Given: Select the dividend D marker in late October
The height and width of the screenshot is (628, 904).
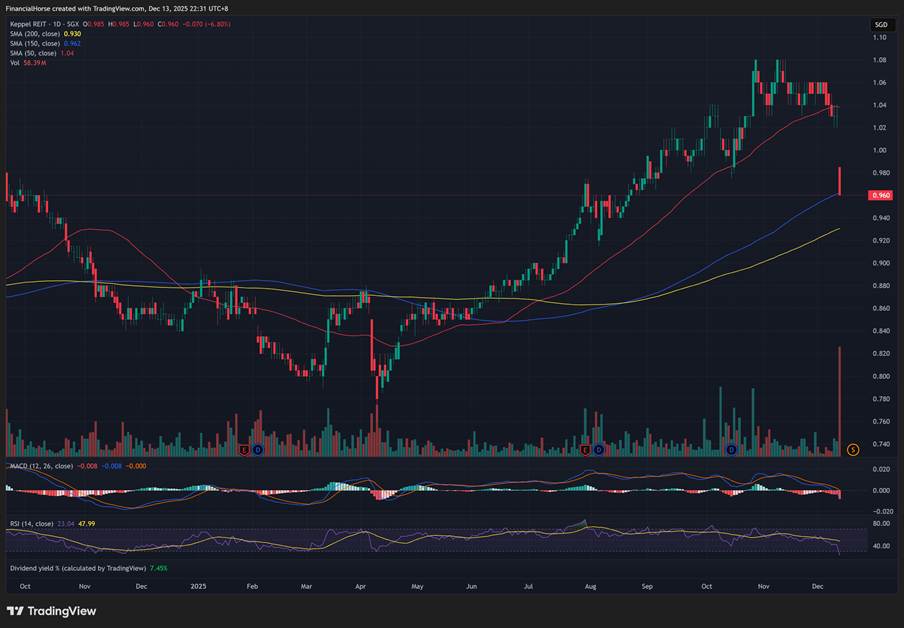Looking at the screenshot, I should [731, 450].
